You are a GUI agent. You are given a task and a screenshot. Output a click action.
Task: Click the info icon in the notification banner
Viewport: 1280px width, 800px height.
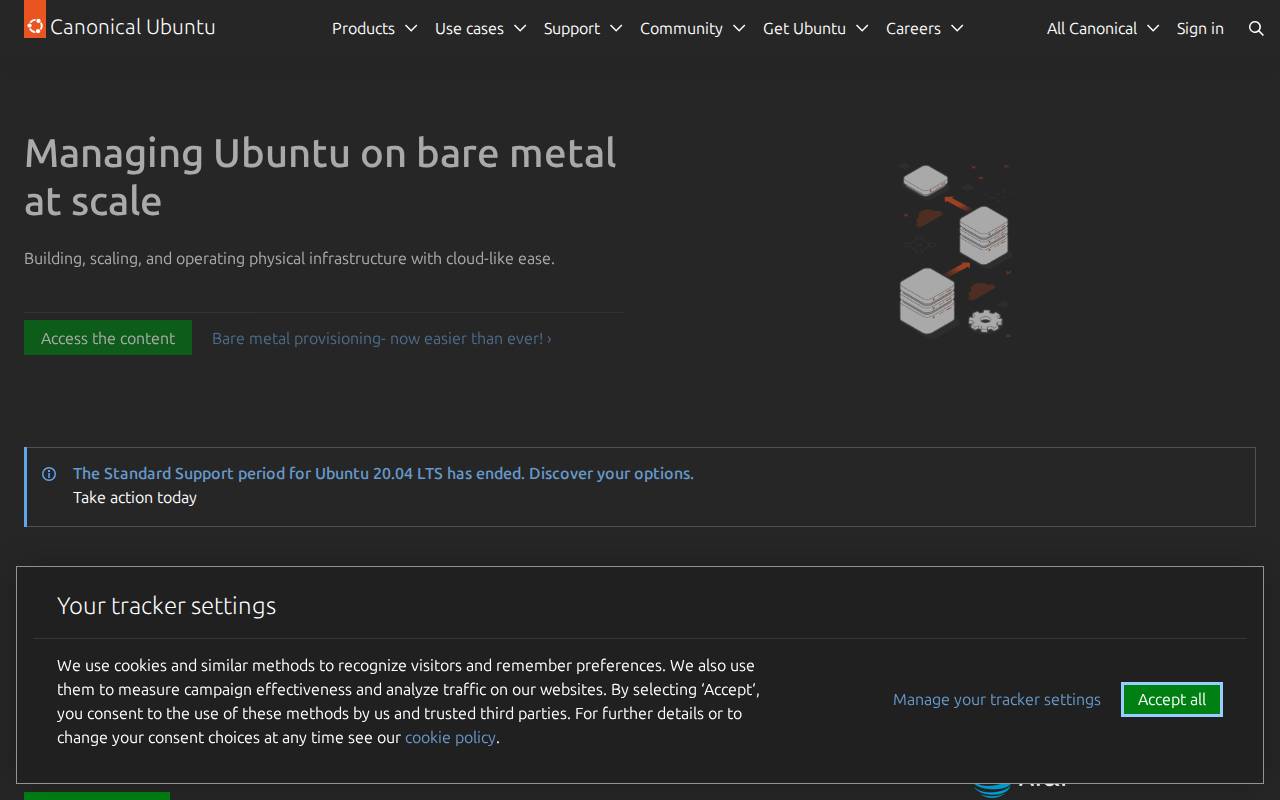pos(49,474)
